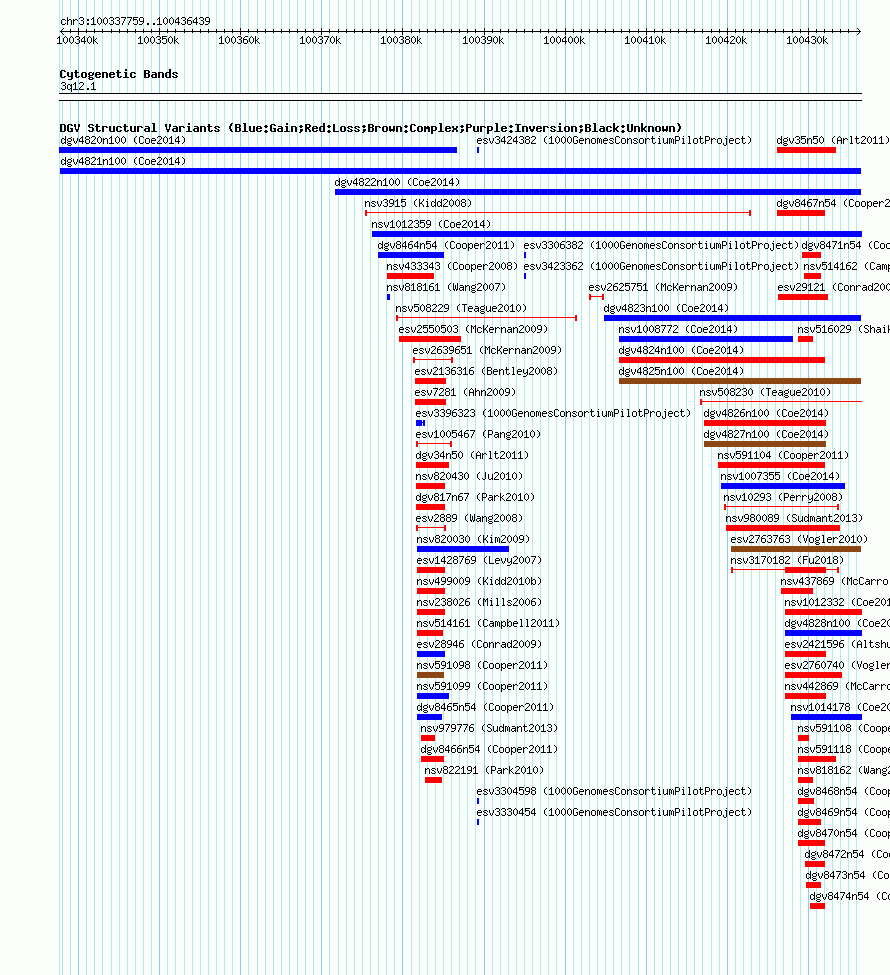Viewport: 890px width, 975px height.
Task: Select nsv499009 (Kidd2010b) entry
Action: 480,581
